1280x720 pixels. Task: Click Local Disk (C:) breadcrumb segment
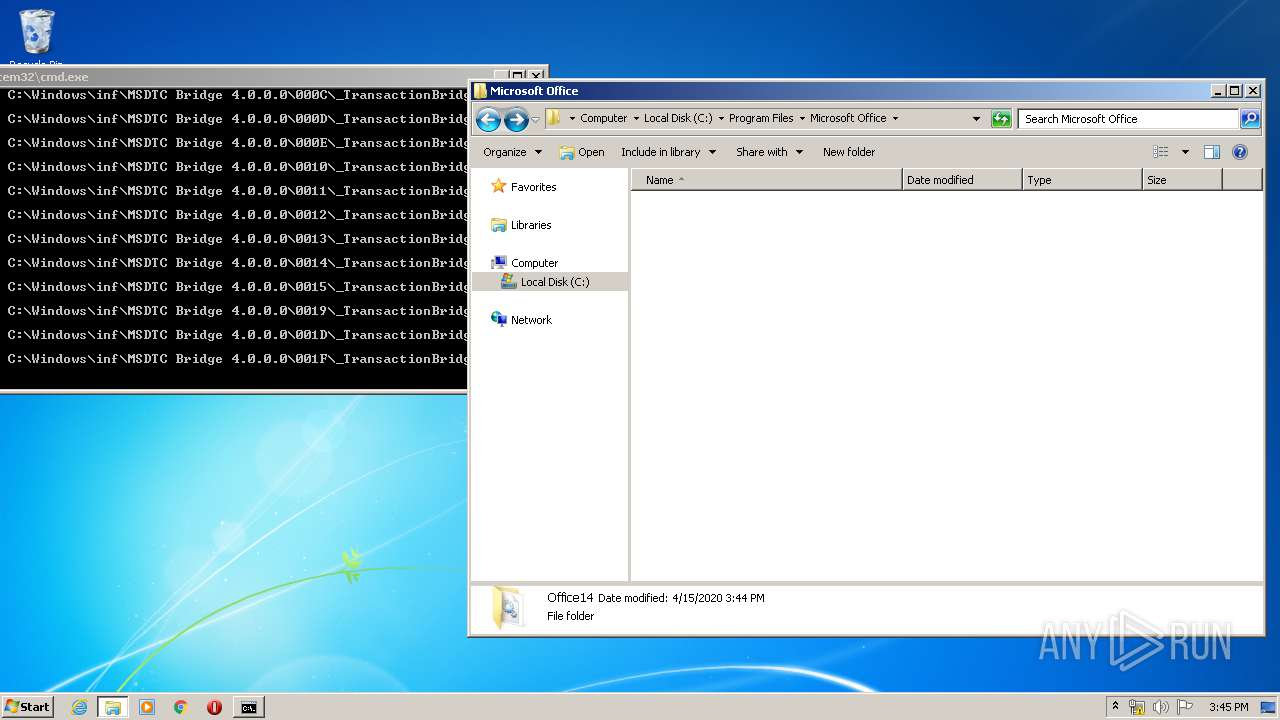click(678, 118)
